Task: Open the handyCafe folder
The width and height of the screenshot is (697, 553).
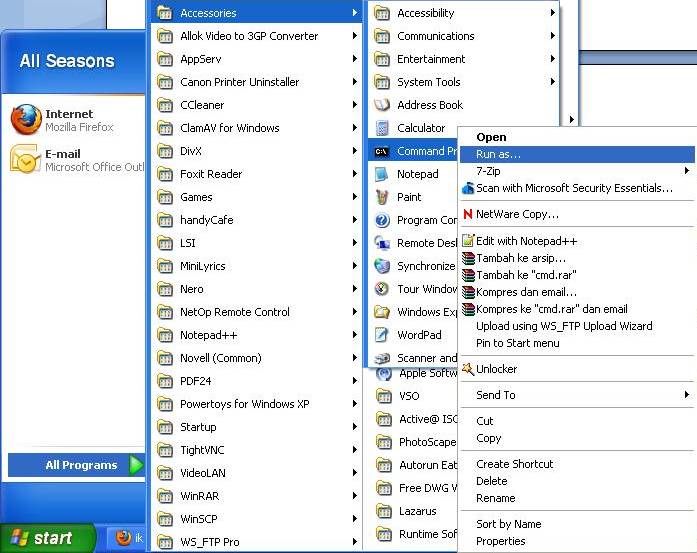Action: click(257, 220)
